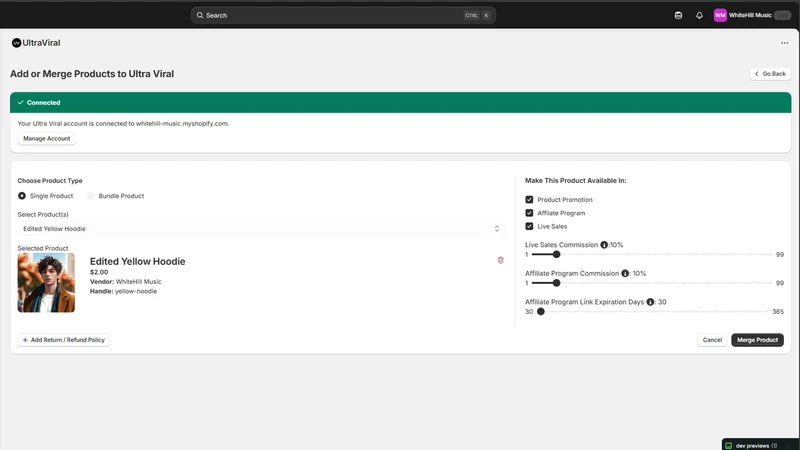
Task: Open dev previews panel
Action: pos(760,445)
